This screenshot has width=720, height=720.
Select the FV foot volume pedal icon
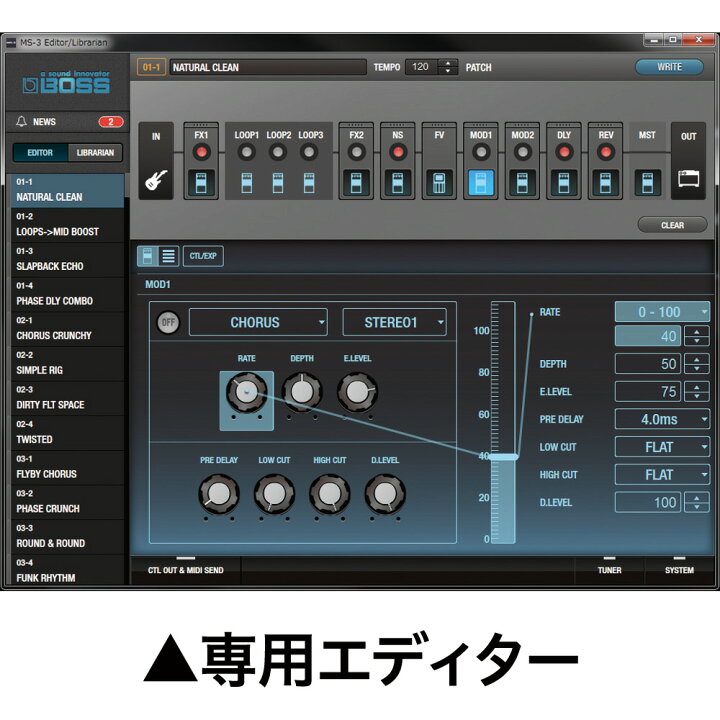click(439, 182)
